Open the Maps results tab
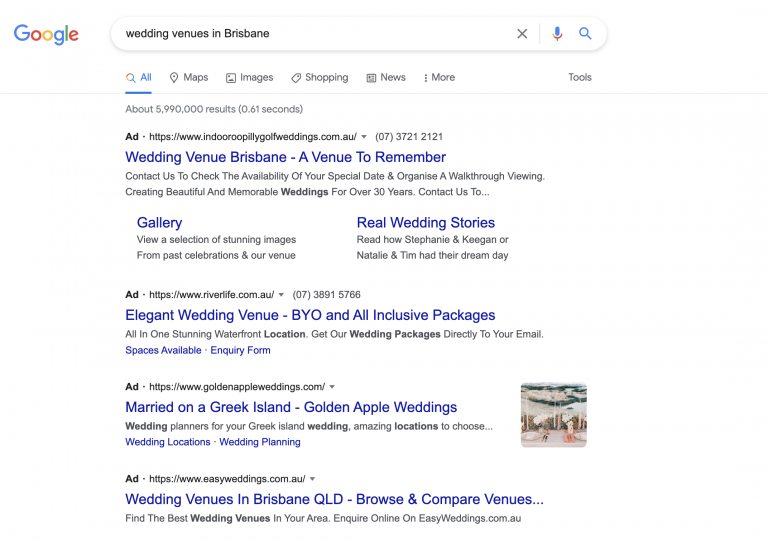Viewport: 768px width, 541px height. coord(188,77)
